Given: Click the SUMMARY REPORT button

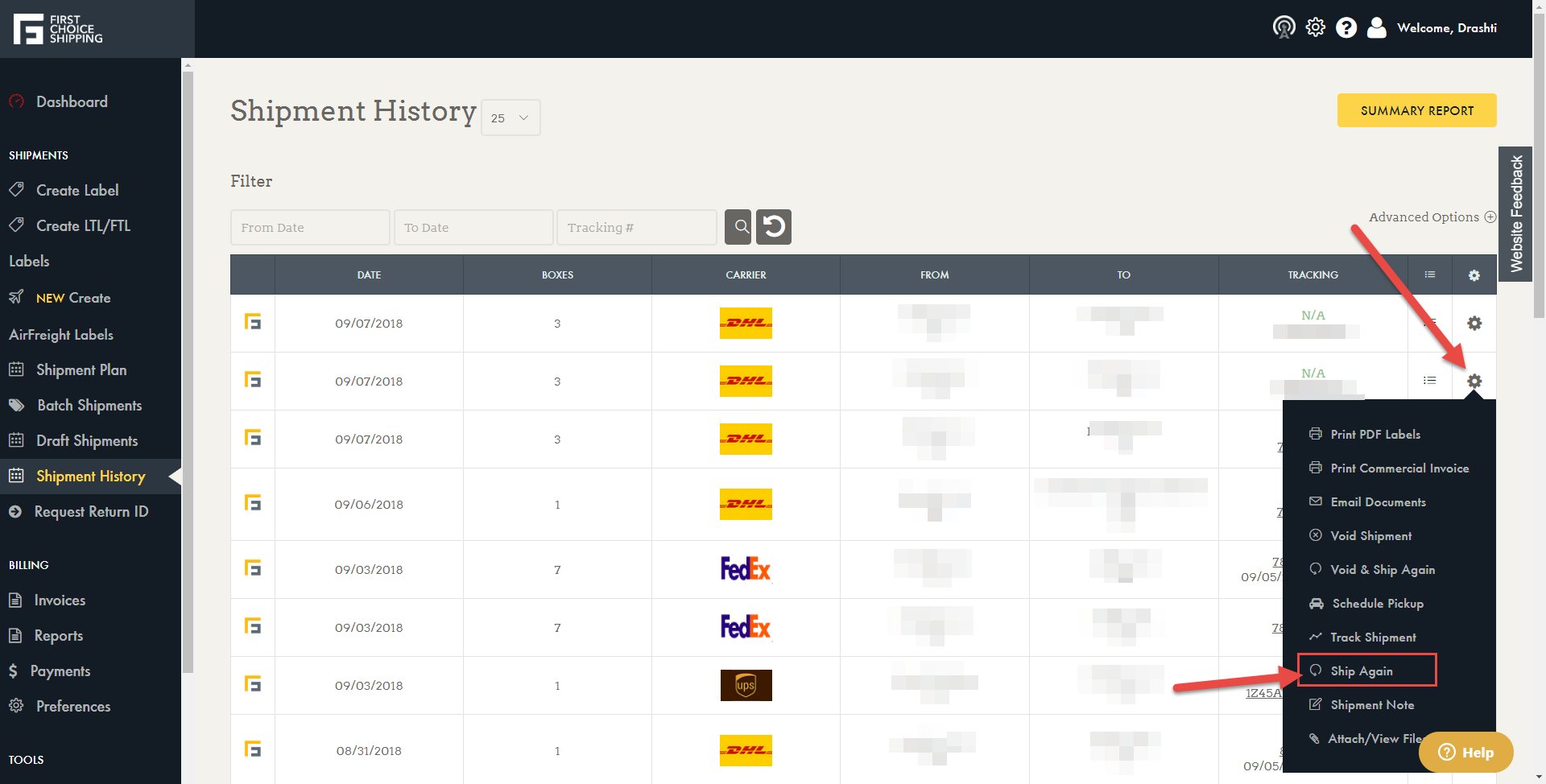Looking at the screenshot, I should click(x=1416, y=111).
